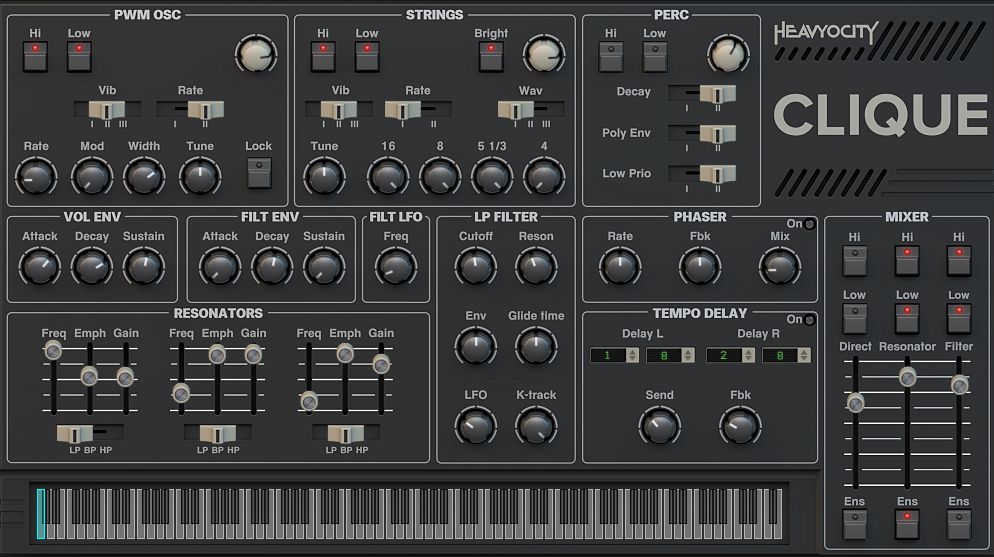Toggle the Mixer Resonator Hi switch
994x557 pixels.
[x=907, y=260]
